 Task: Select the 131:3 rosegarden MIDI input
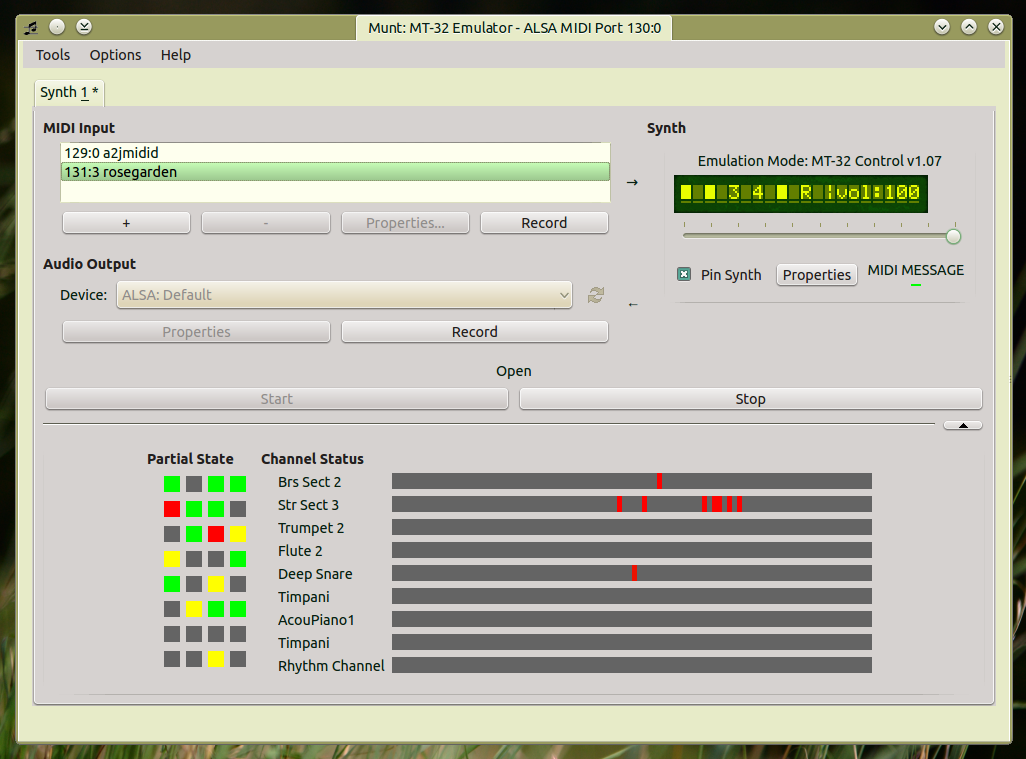click(335, 172)
